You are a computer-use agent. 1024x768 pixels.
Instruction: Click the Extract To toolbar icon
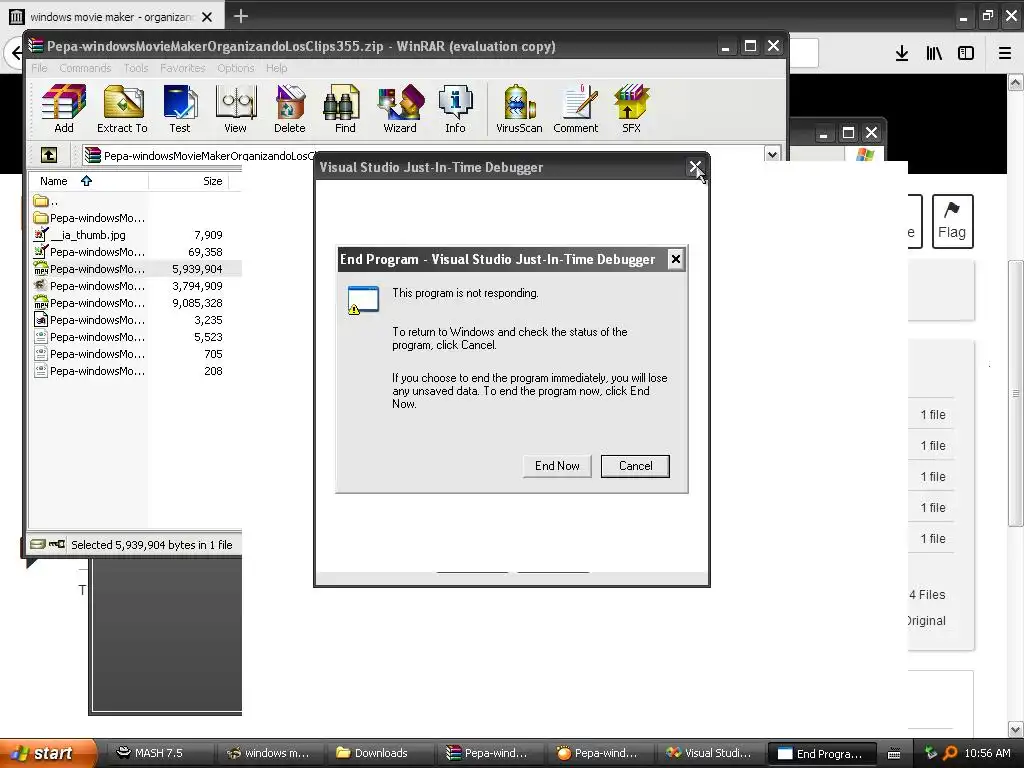coord(122,109)
